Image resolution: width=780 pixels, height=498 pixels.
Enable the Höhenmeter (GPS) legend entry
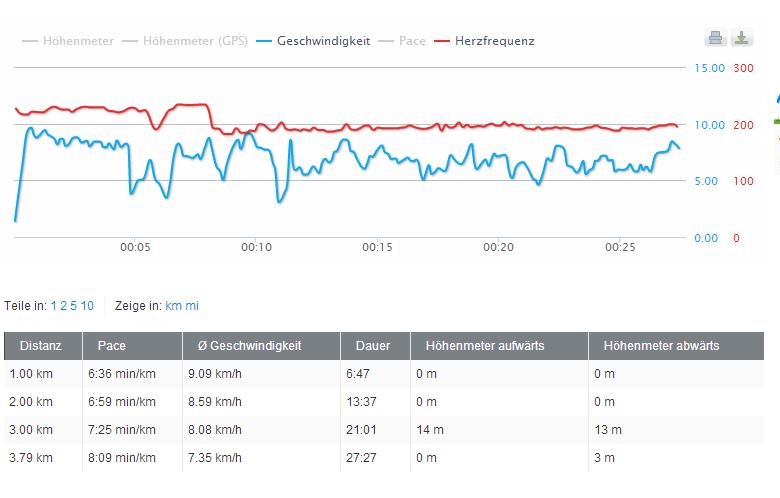click(x=189, y=41)
